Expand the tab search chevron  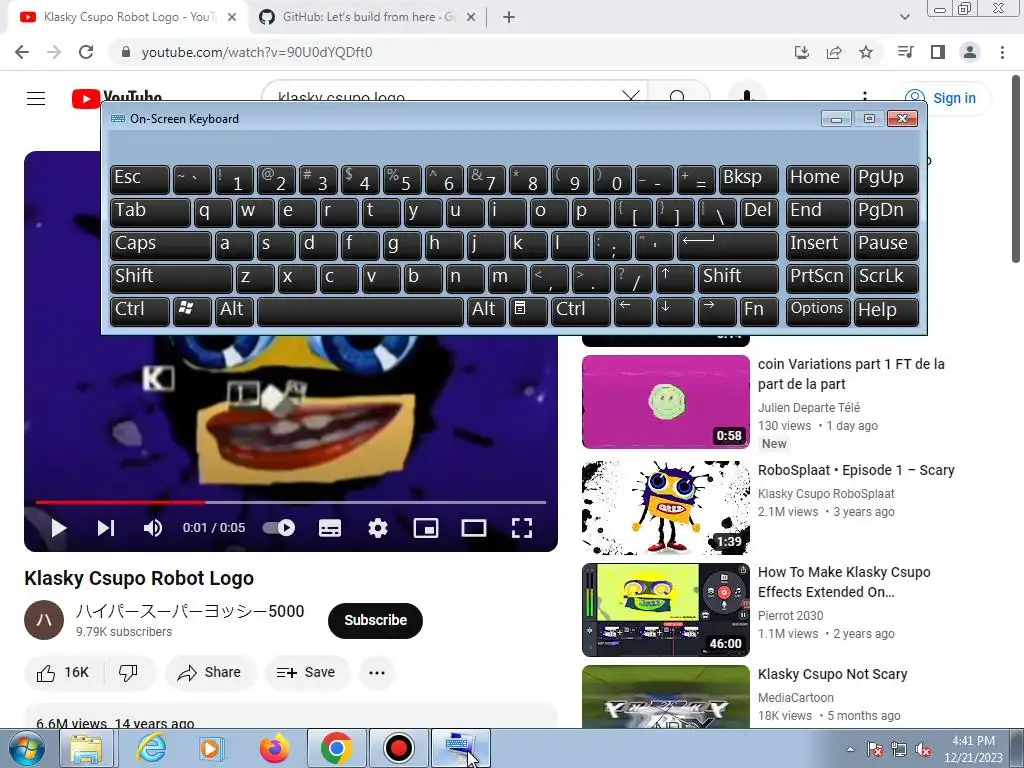click(904, 17)
